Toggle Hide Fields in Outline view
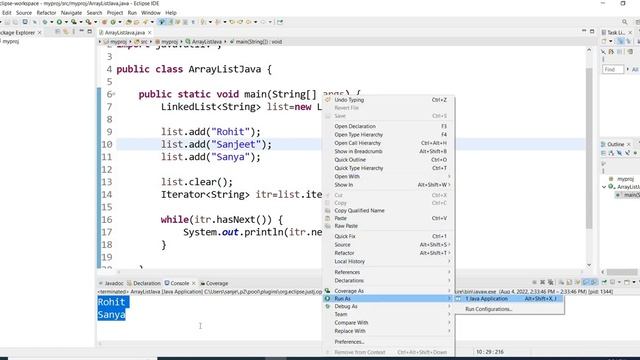The image size is (640, 360). (619, 153)
